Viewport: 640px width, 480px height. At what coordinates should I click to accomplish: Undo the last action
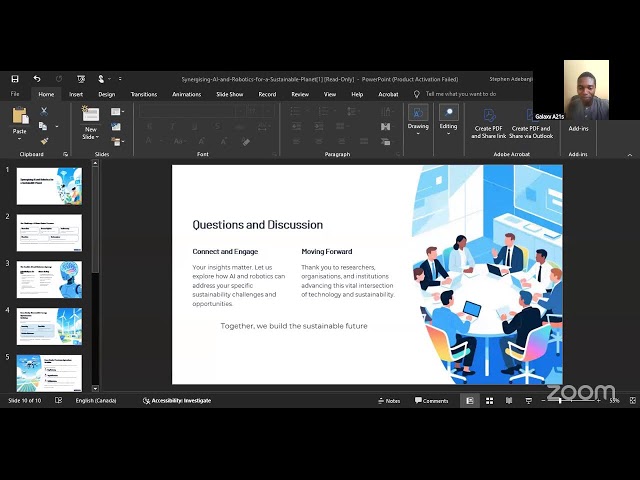[x=37, y=79]
